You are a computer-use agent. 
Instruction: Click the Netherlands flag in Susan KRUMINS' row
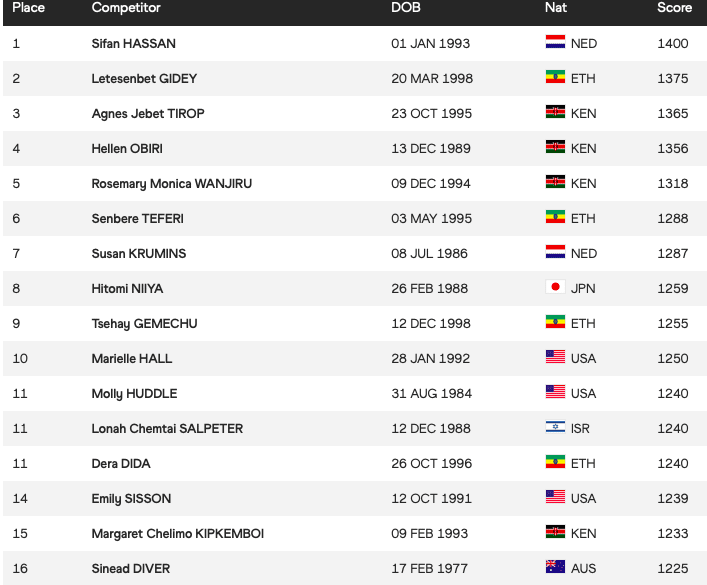pyautogui.click(x=555, y=253)
